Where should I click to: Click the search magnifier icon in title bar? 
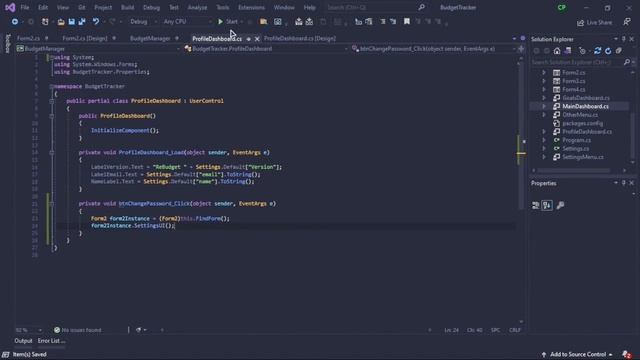tap(421, 7)
